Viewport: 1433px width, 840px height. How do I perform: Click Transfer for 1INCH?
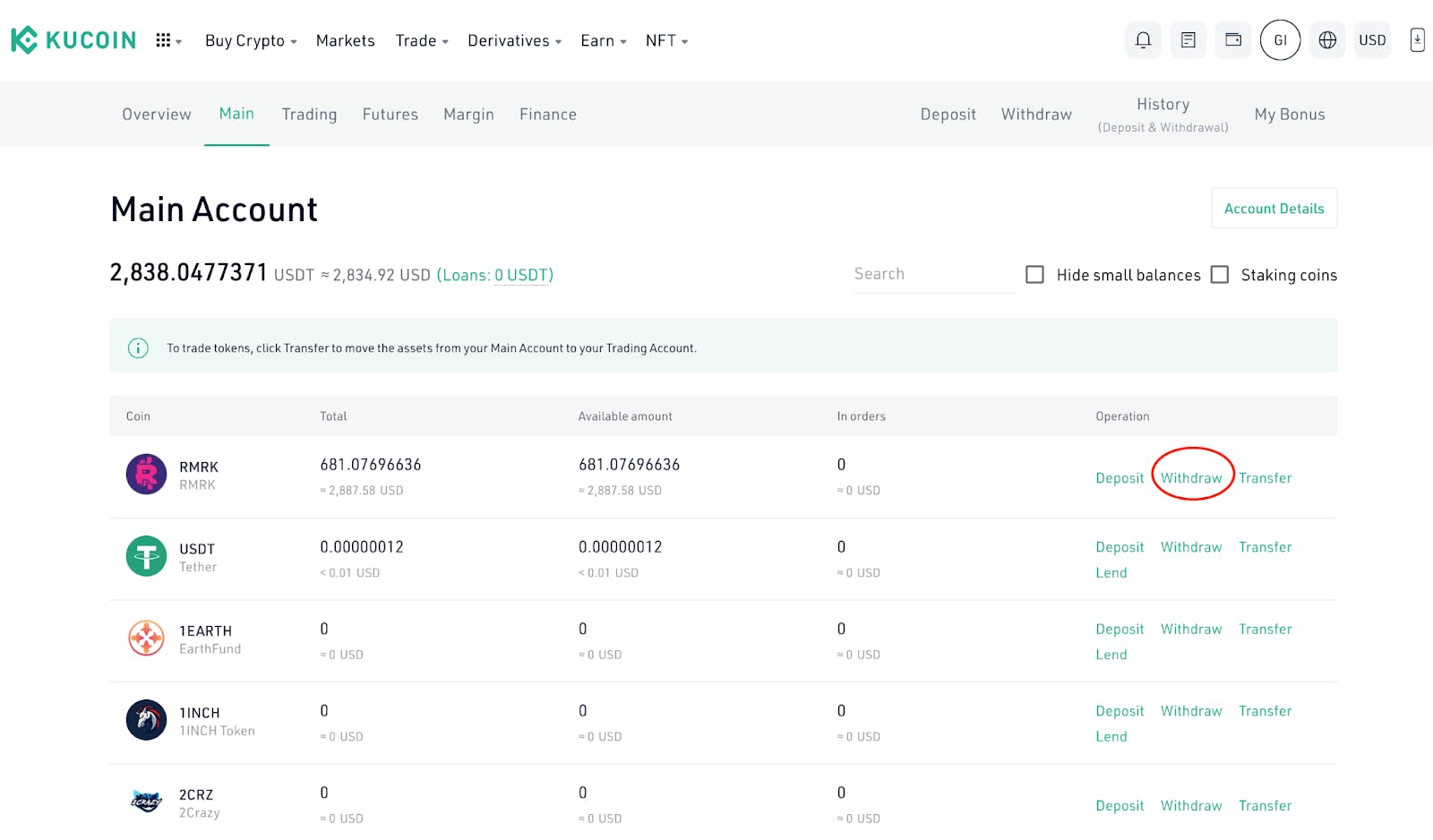pyautogui.click(x=1265, y=710)
